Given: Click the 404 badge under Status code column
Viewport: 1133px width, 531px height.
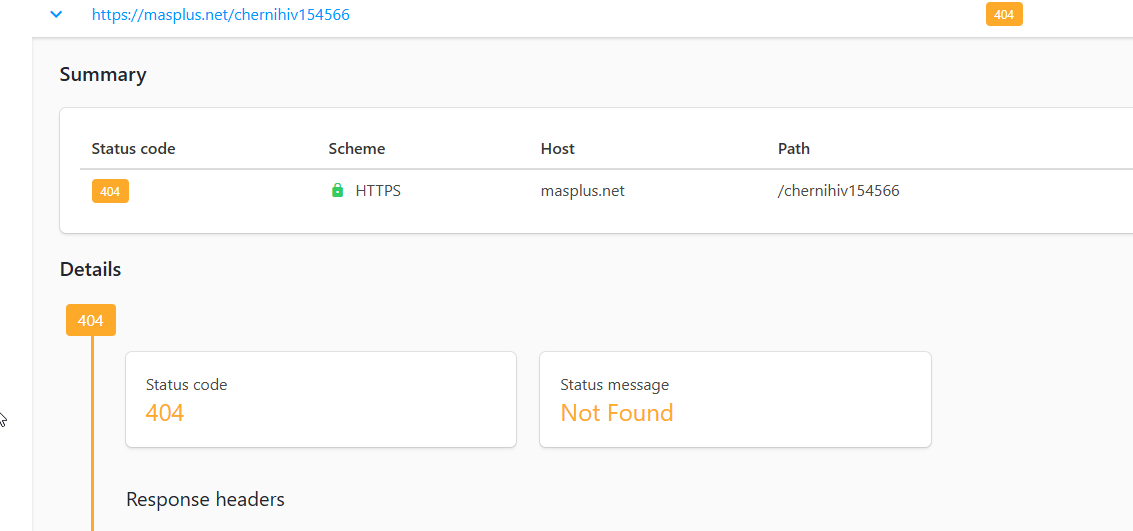Looking at the screenshot, I should coord(110,191).
